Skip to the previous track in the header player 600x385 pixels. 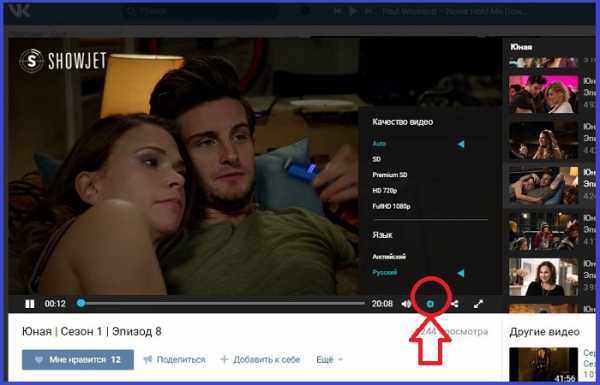point(338,11)
